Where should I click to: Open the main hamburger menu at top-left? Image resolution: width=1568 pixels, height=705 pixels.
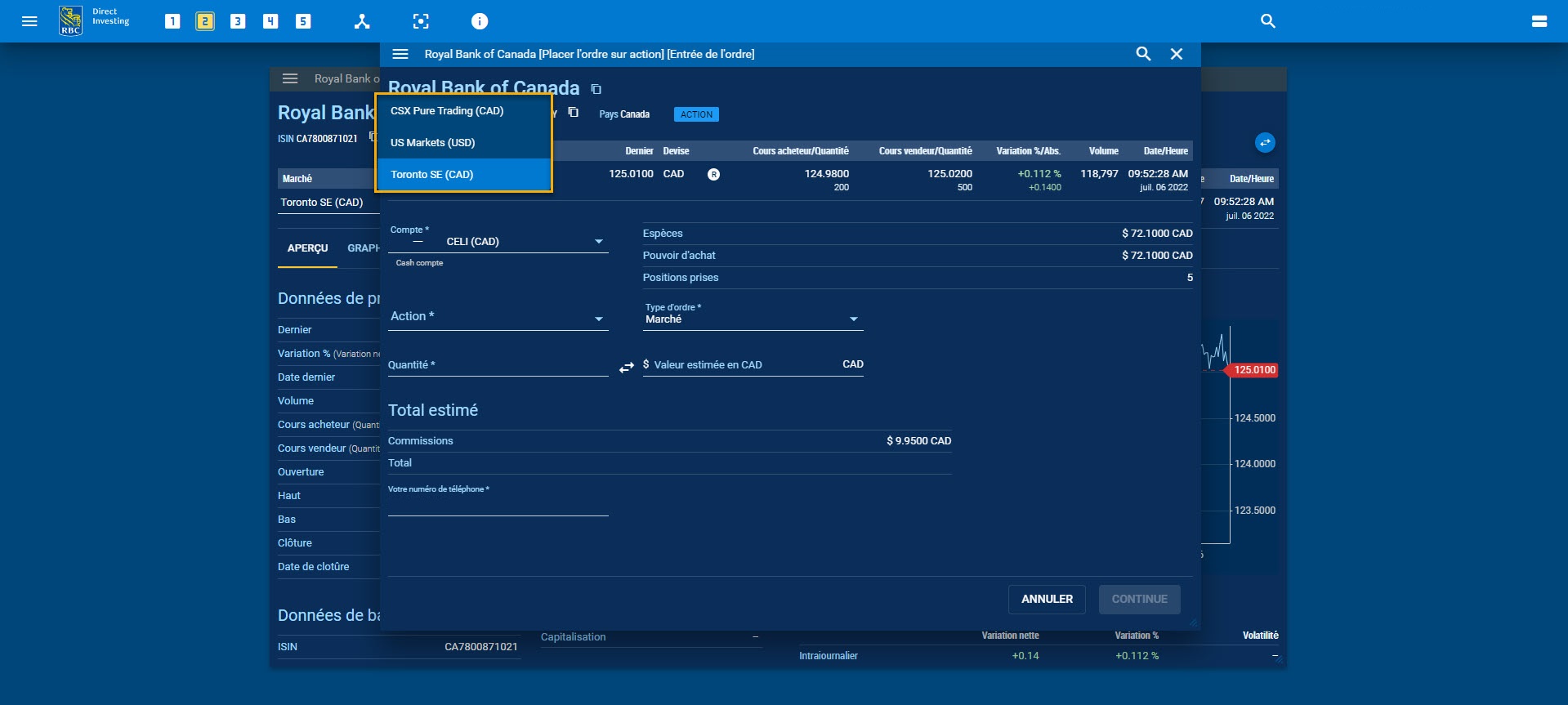coord(29,21)
